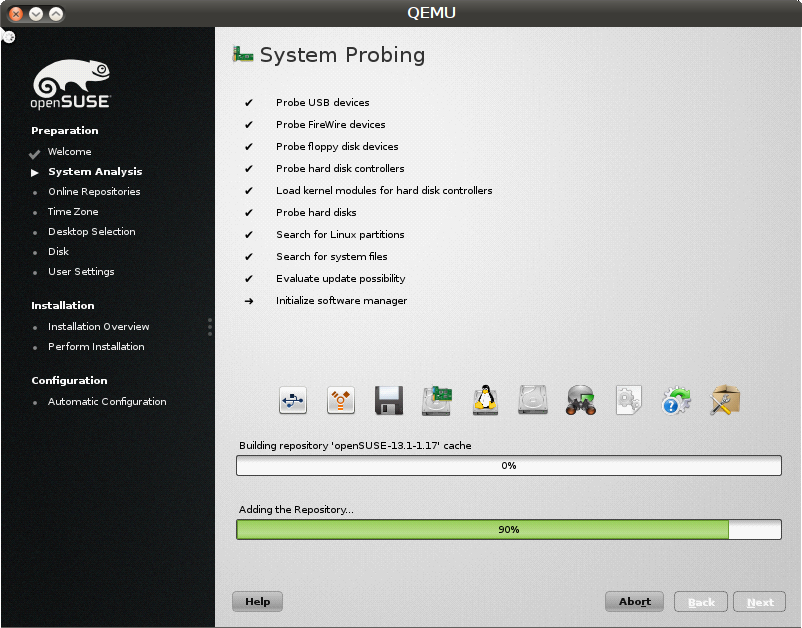Click the FireWire devices icon
This screenshot has width=802, height=628.
coord(341,401)
